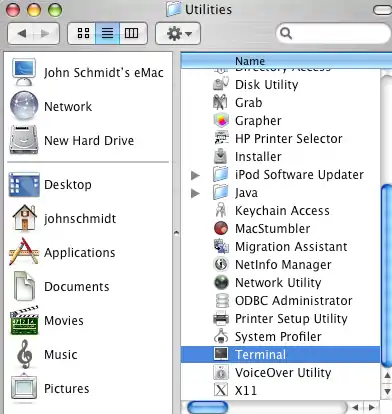This screenshot has width=392, height=414.
Task: Select the New Hard Drive disk icon
Action: point(24,140)
